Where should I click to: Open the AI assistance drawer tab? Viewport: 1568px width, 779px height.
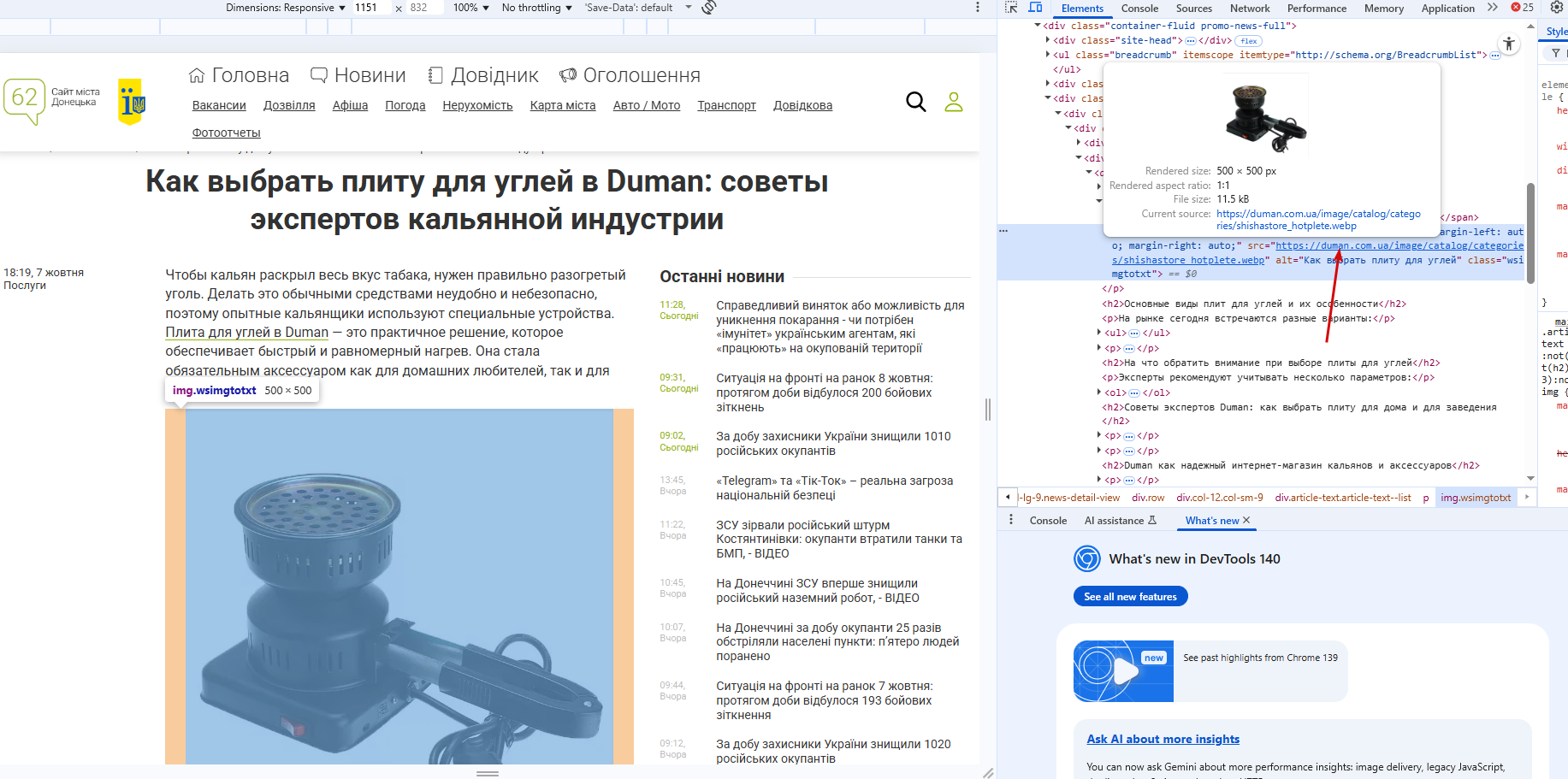[x=1120, y=521]
